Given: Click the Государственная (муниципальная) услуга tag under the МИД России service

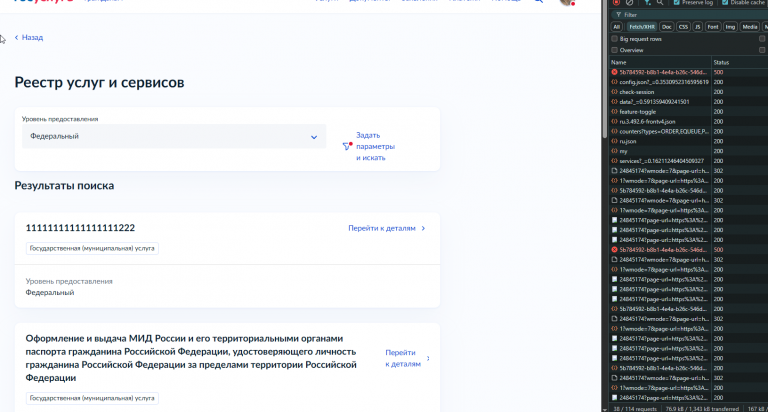Looking at the screenshot, I should (92, 398).
